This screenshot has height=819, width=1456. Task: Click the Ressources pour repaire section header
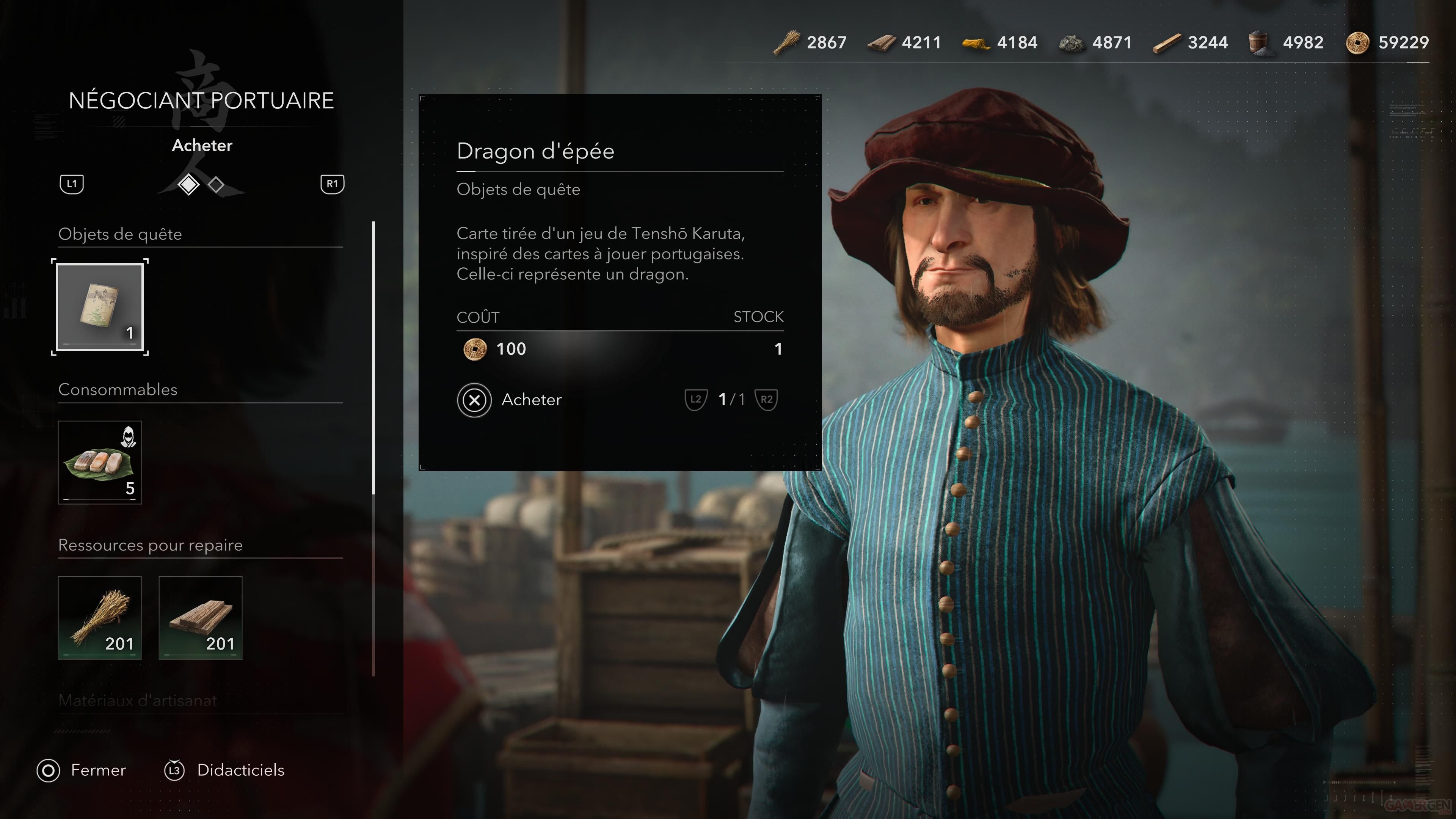(x=151, y=545)
